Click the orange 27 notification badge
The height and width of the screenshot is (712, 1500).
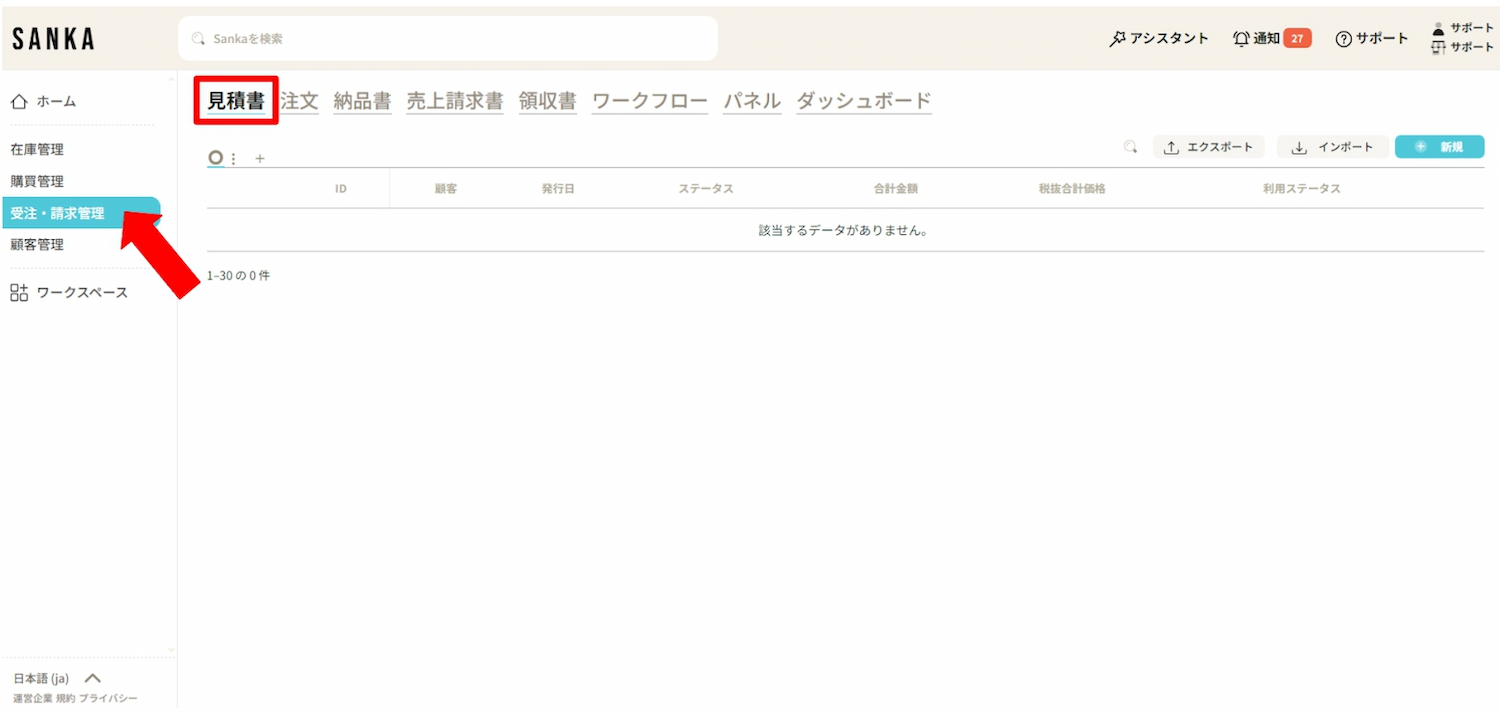click(1297, 39)
